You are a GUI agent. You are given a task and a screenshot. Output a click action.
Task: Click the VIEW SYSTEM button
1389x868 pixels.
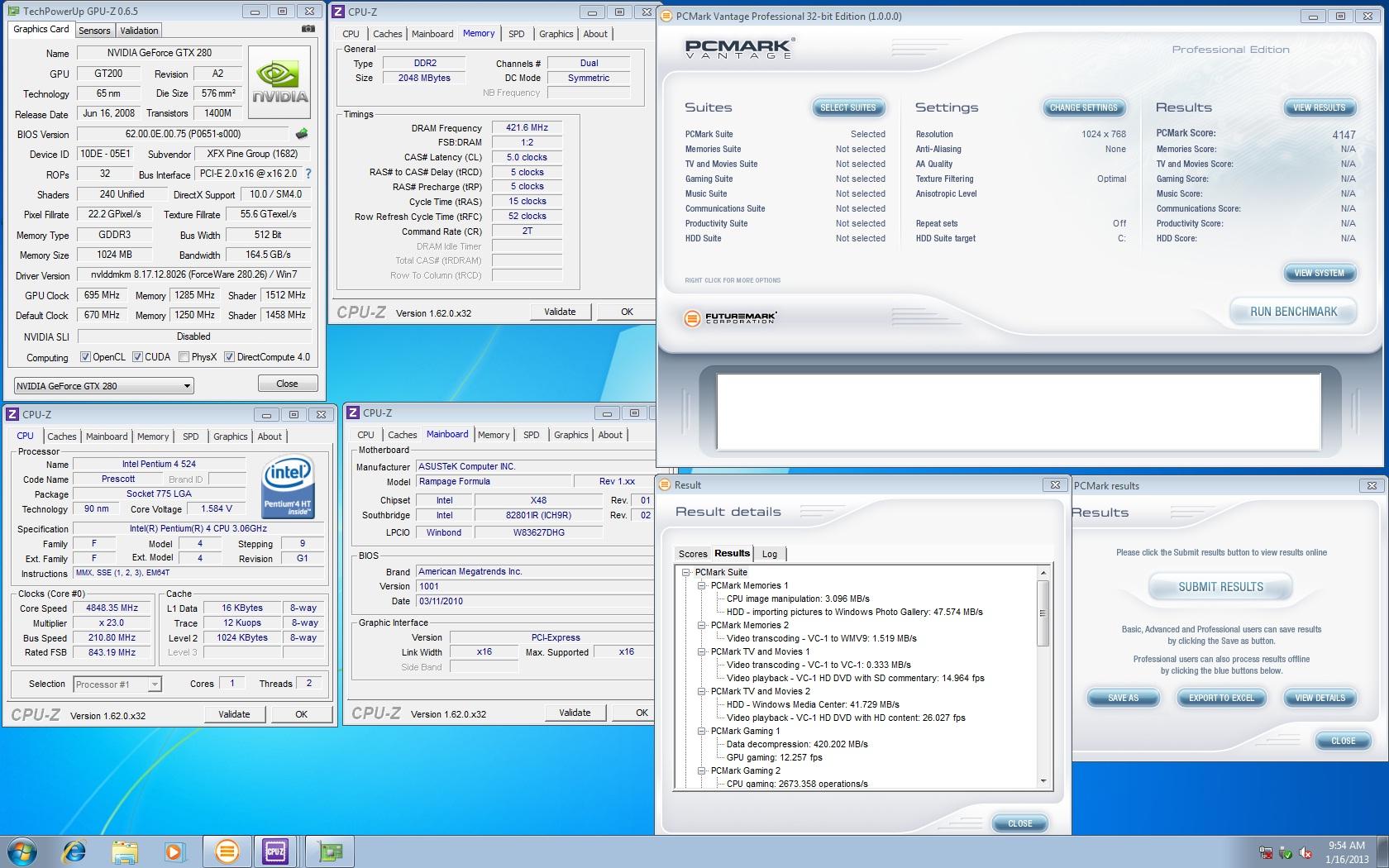1319,273
